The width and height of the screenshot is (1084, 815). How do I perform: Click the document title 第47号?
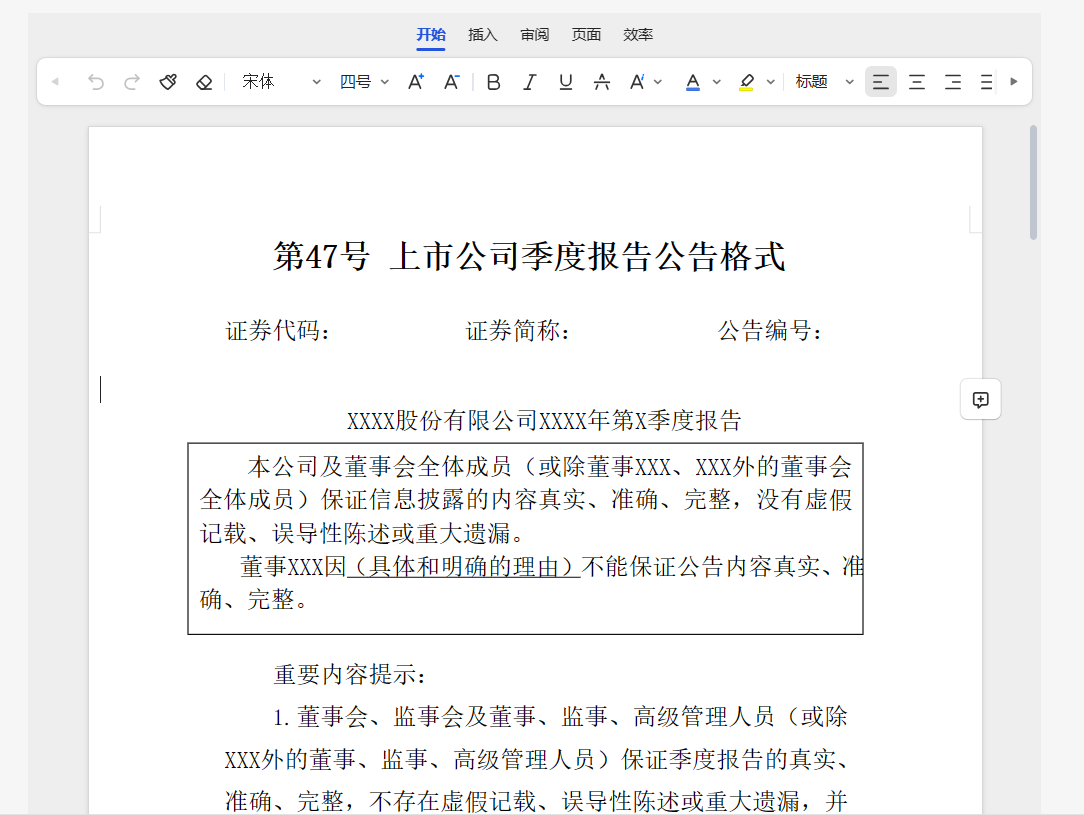(529, 256)
